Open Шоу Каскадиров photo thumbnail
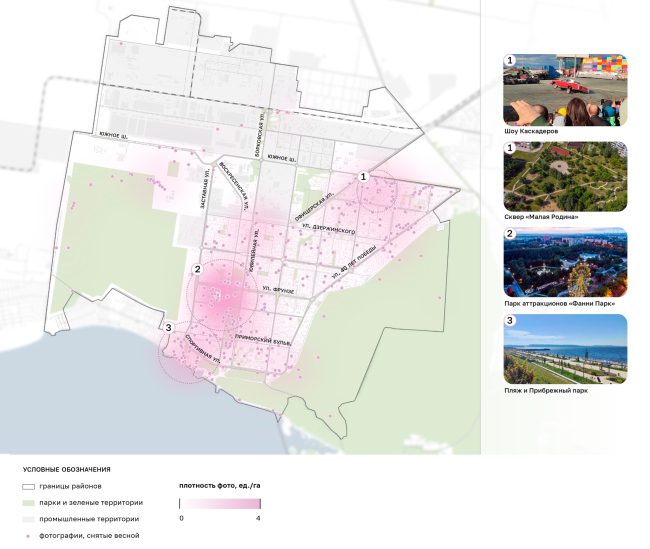 tap(565, 88)
